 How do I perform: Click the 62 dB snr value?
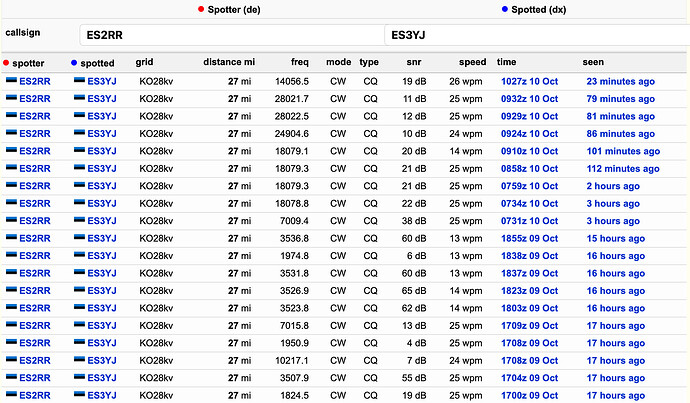pyautogui.click(x=414, y=308)
